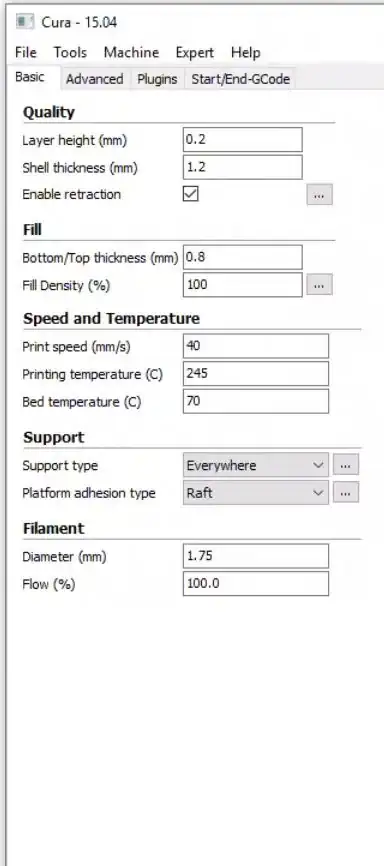Click the Print speed input field

coord(256,346)
